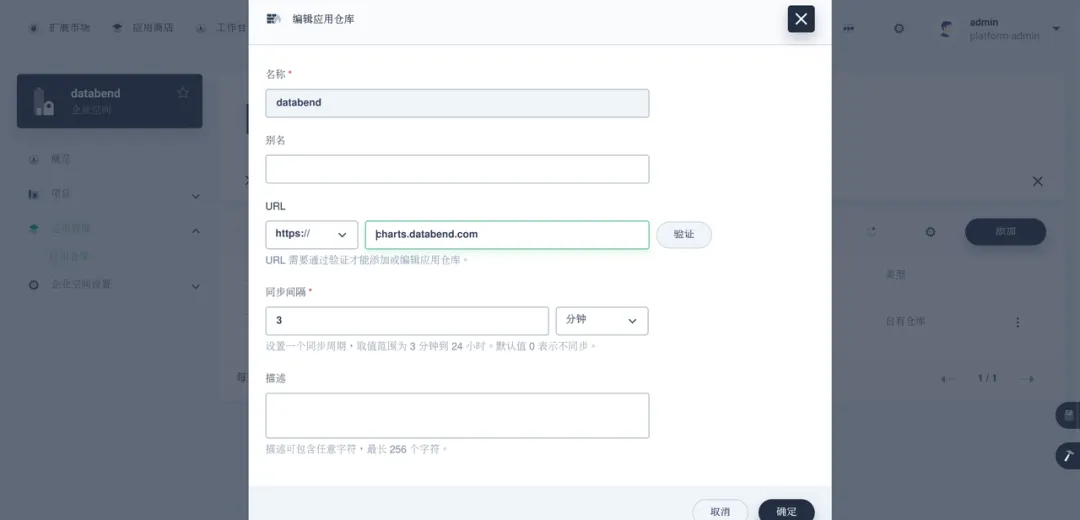Dismiss the banner with the right-side X
This screenshot has width=1080, height=520.
[1037, 181]
